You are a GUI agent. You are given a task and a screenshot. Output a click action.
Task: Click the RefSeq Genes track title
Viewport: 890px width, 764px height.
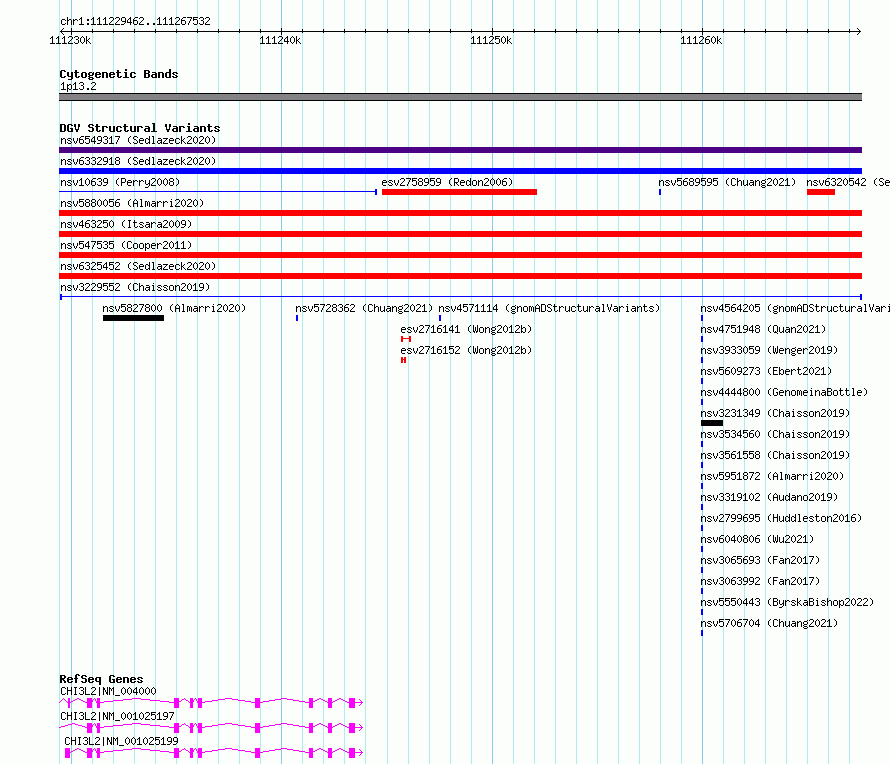[101, 679]
